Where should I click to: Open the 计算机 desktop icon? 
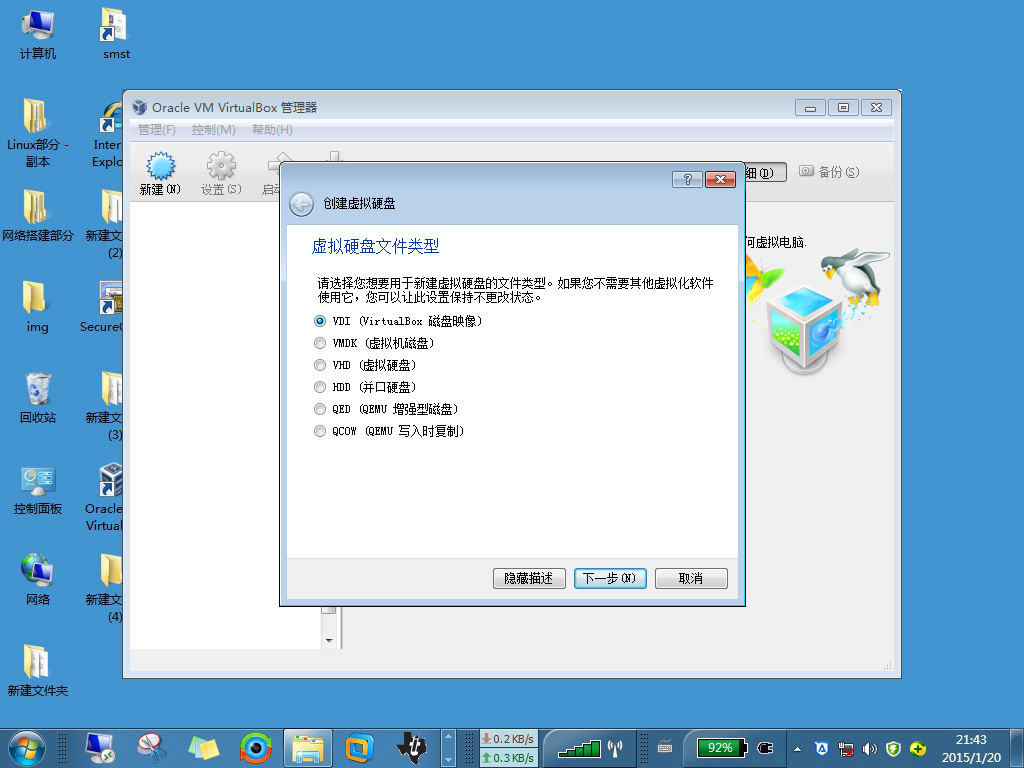point(37,36)
